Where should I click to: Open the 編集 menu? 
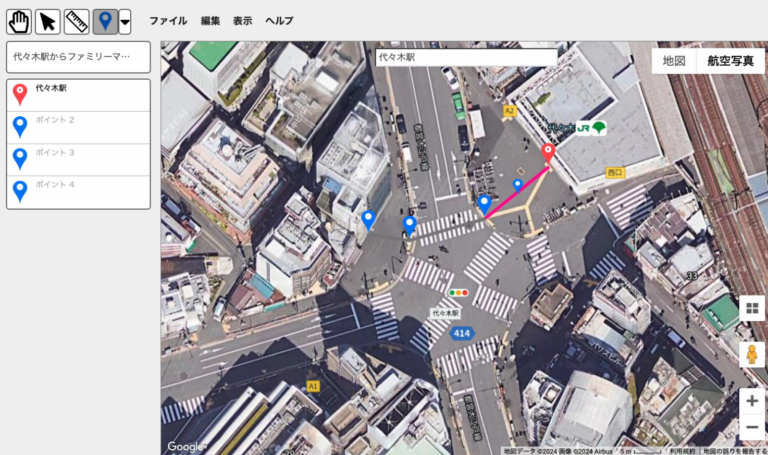point(210,21)
